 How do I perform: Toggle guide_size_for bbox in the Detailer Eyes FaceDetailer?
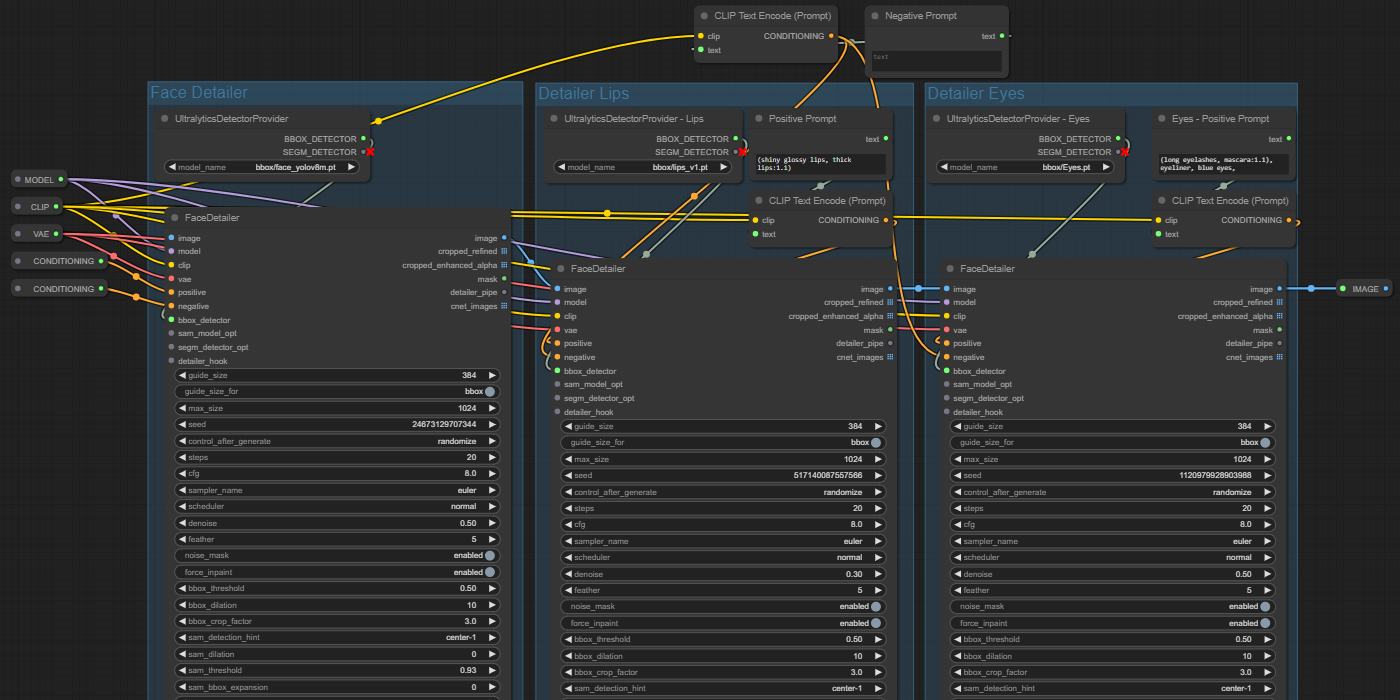click(x=1265, y=442)
